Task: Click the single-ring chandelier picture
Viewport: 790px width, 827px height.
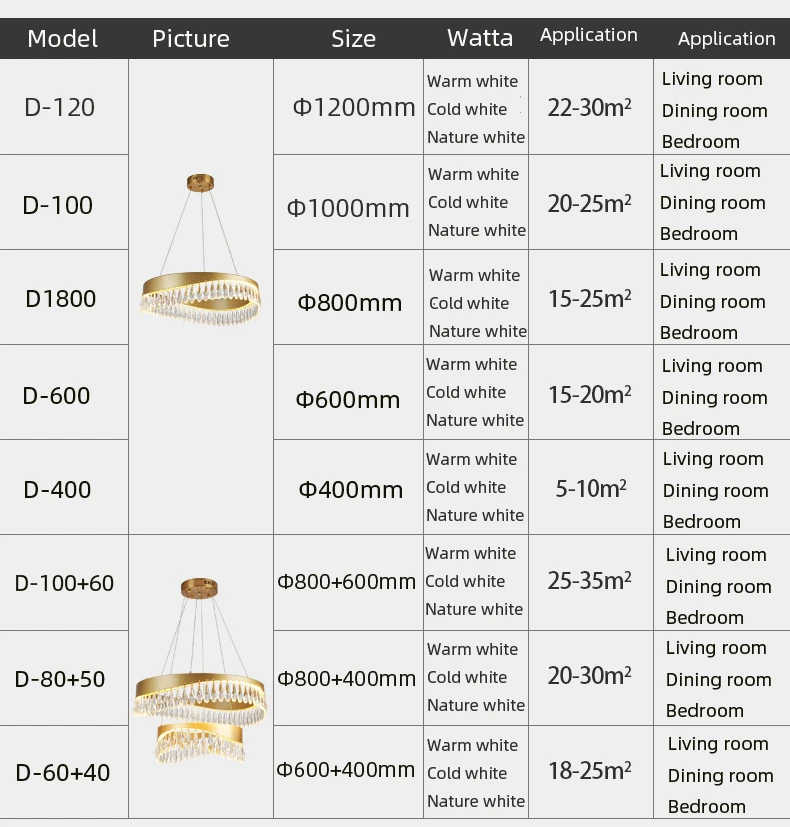Action: [200, 249]
